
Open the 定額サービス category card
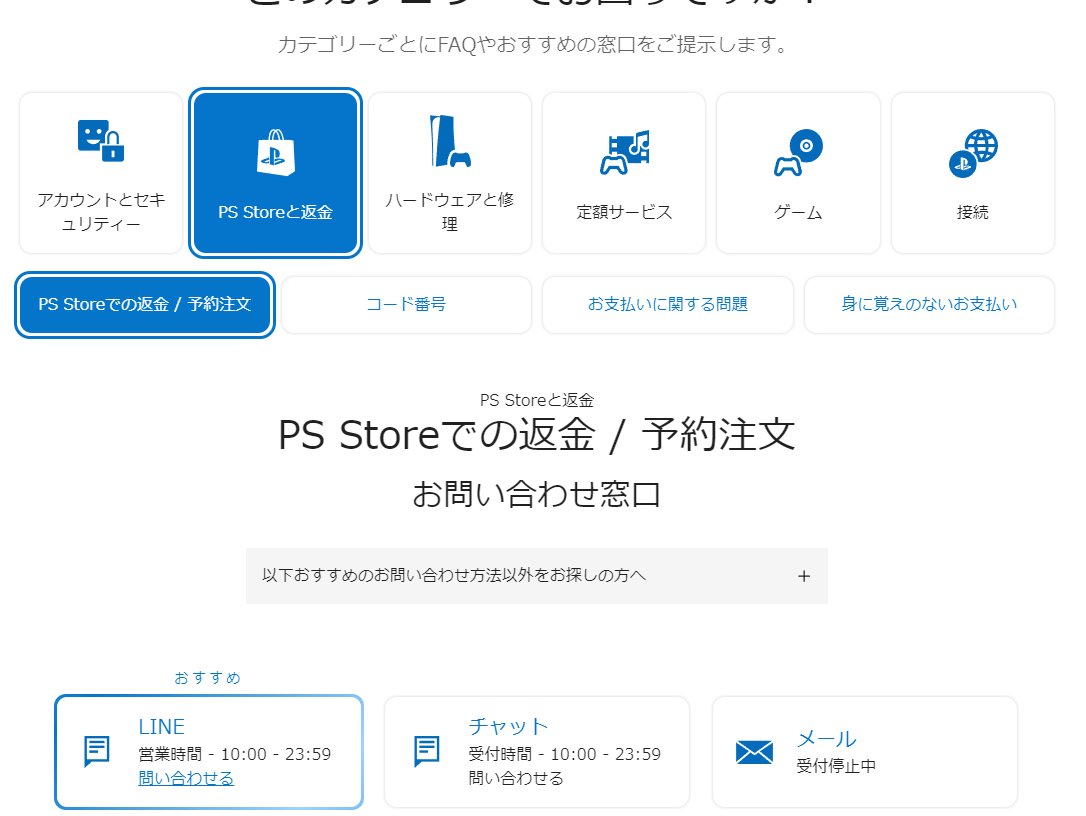tap(624, 173)
